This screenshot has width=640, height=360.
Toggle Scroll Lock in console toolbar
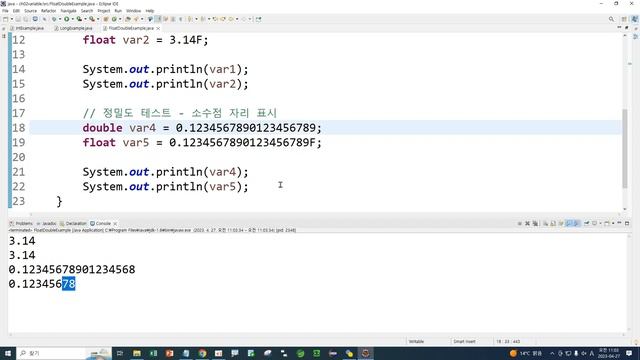553,223
